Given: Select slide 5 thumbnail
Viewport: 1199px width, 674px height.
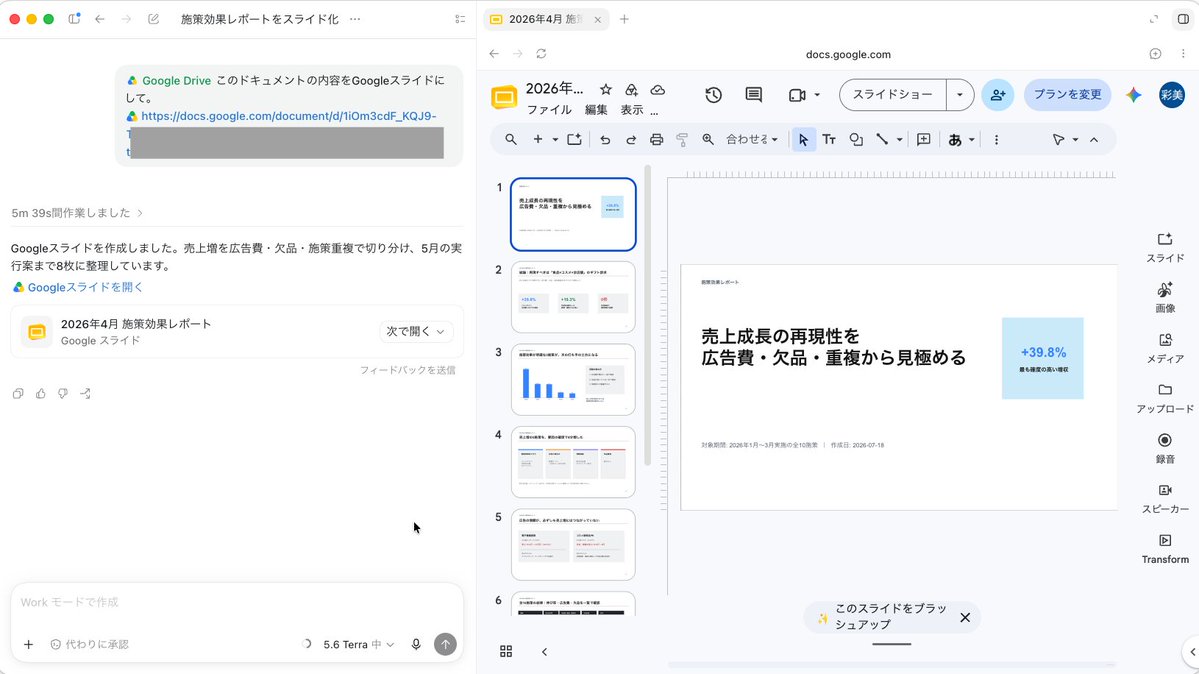Looking at the screenshot, I should (574, 545).
